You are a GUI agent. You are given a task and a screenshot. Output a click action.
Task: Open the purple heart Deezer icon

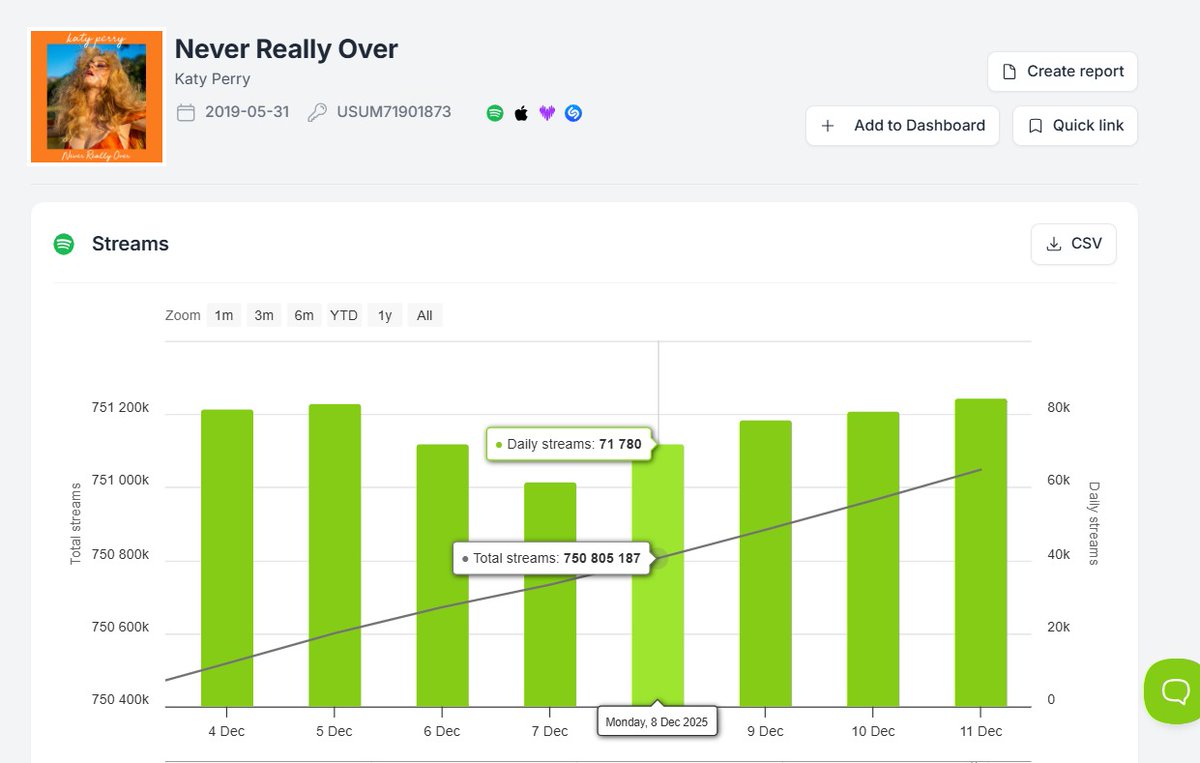pyautogui.click(x=547, y=113)
